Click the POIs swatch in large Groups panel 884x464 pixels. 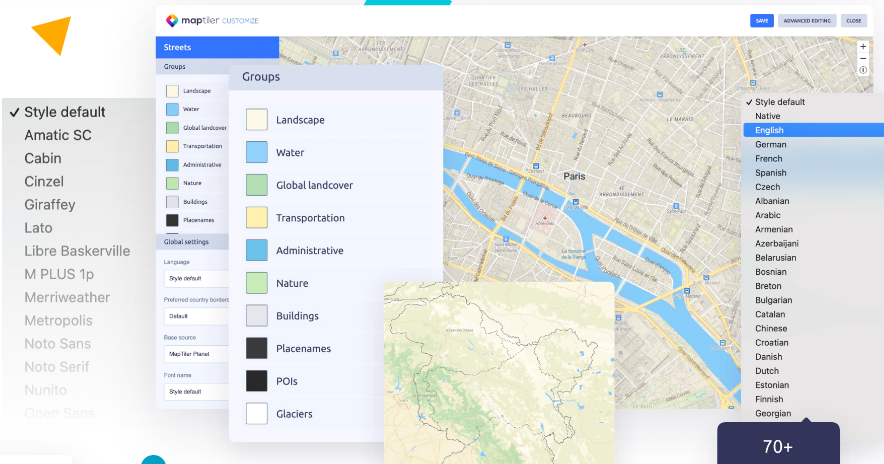pyautogui.click(x=257, y=381)
